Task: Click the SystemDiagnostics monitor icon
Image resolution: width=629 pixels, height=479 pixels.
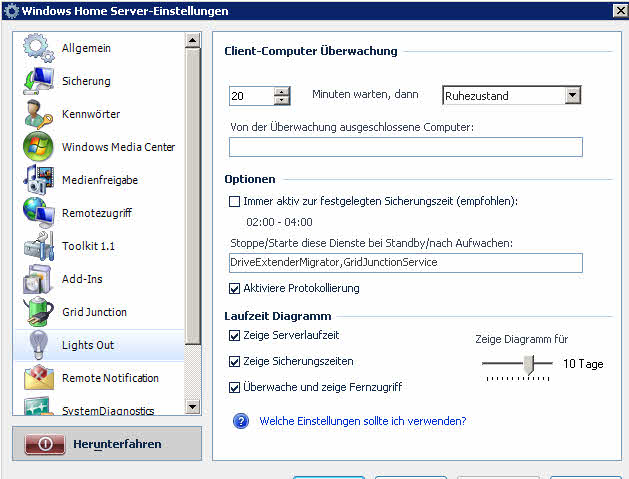Action: 39,406
